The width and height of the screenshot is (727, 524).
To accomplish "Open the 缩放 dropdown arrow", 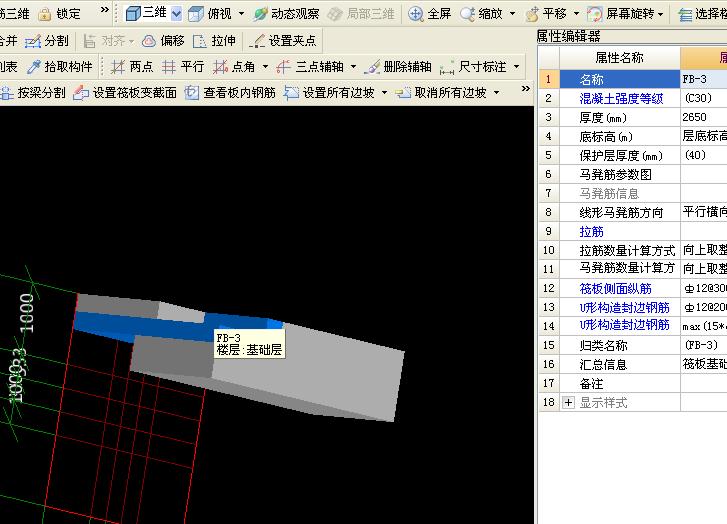I will coord(512,14).
